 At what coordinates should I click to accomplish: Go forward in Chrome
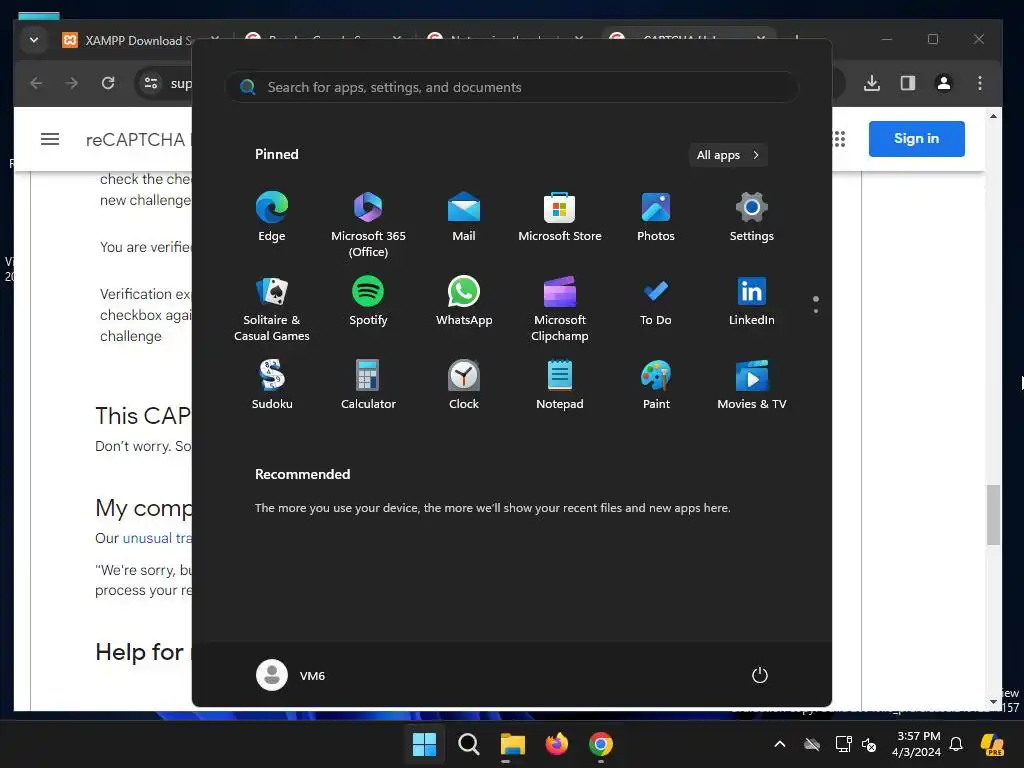point(72,83)
